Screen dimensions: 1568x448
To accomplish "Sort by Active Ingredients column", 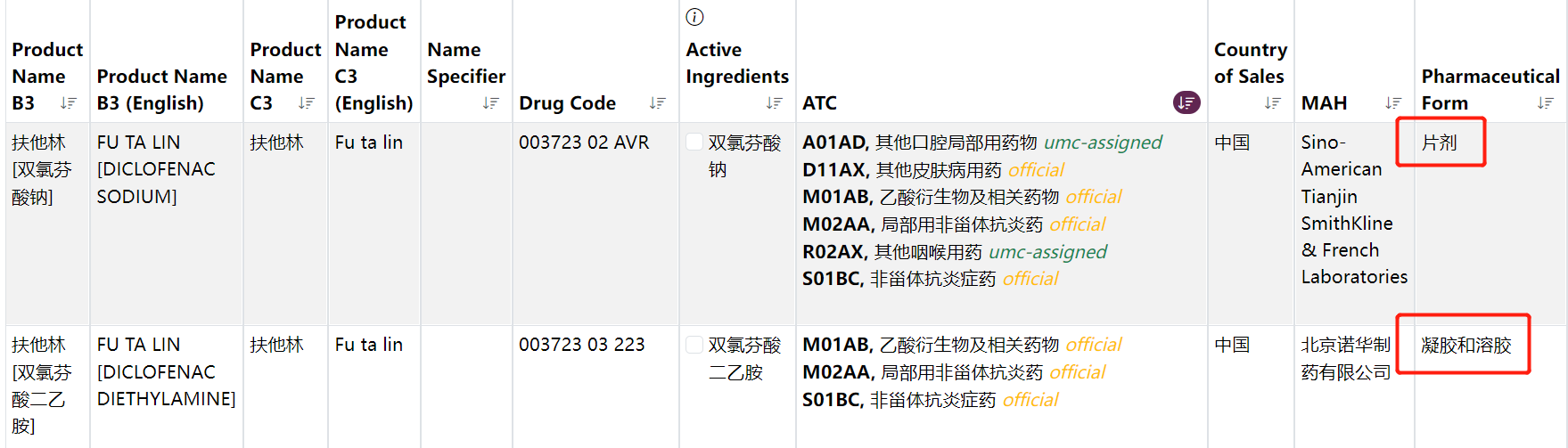I will [774, 103].
